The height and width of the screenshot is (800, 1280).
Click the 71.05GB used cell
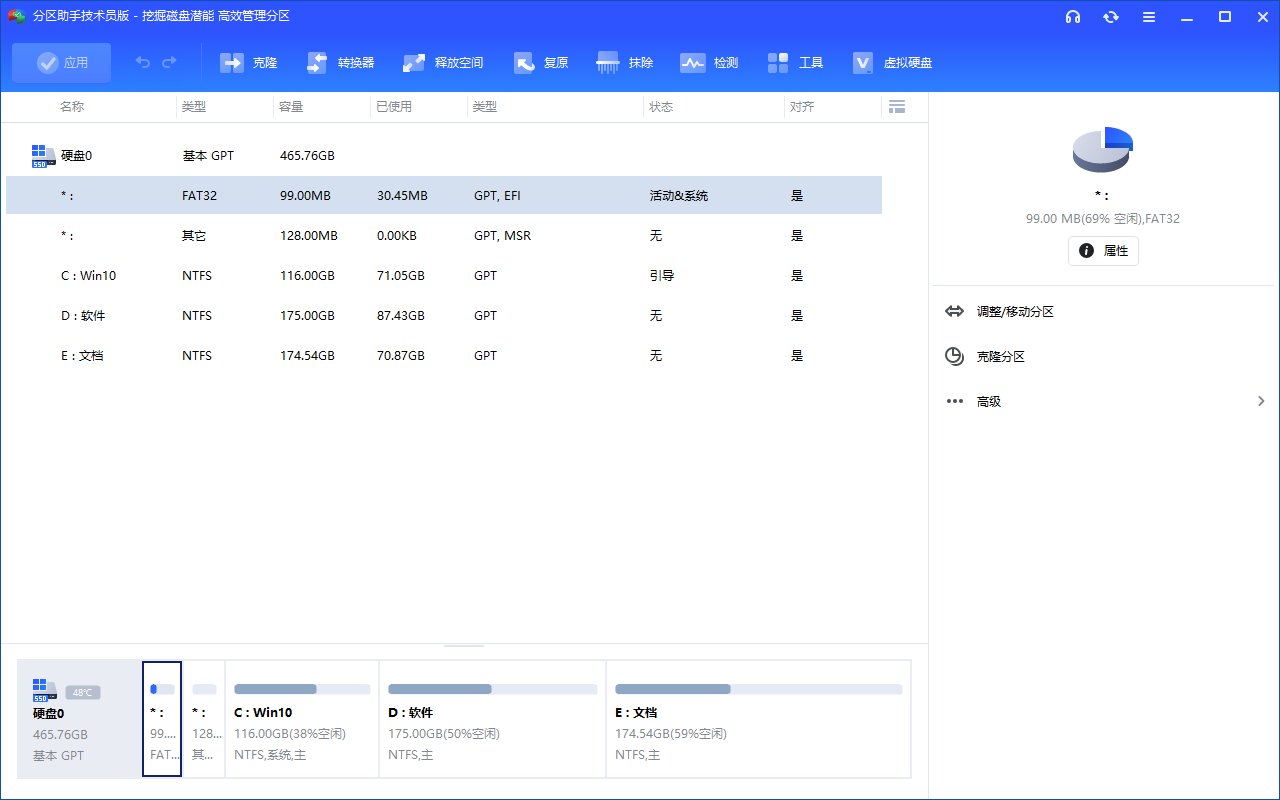401,276
